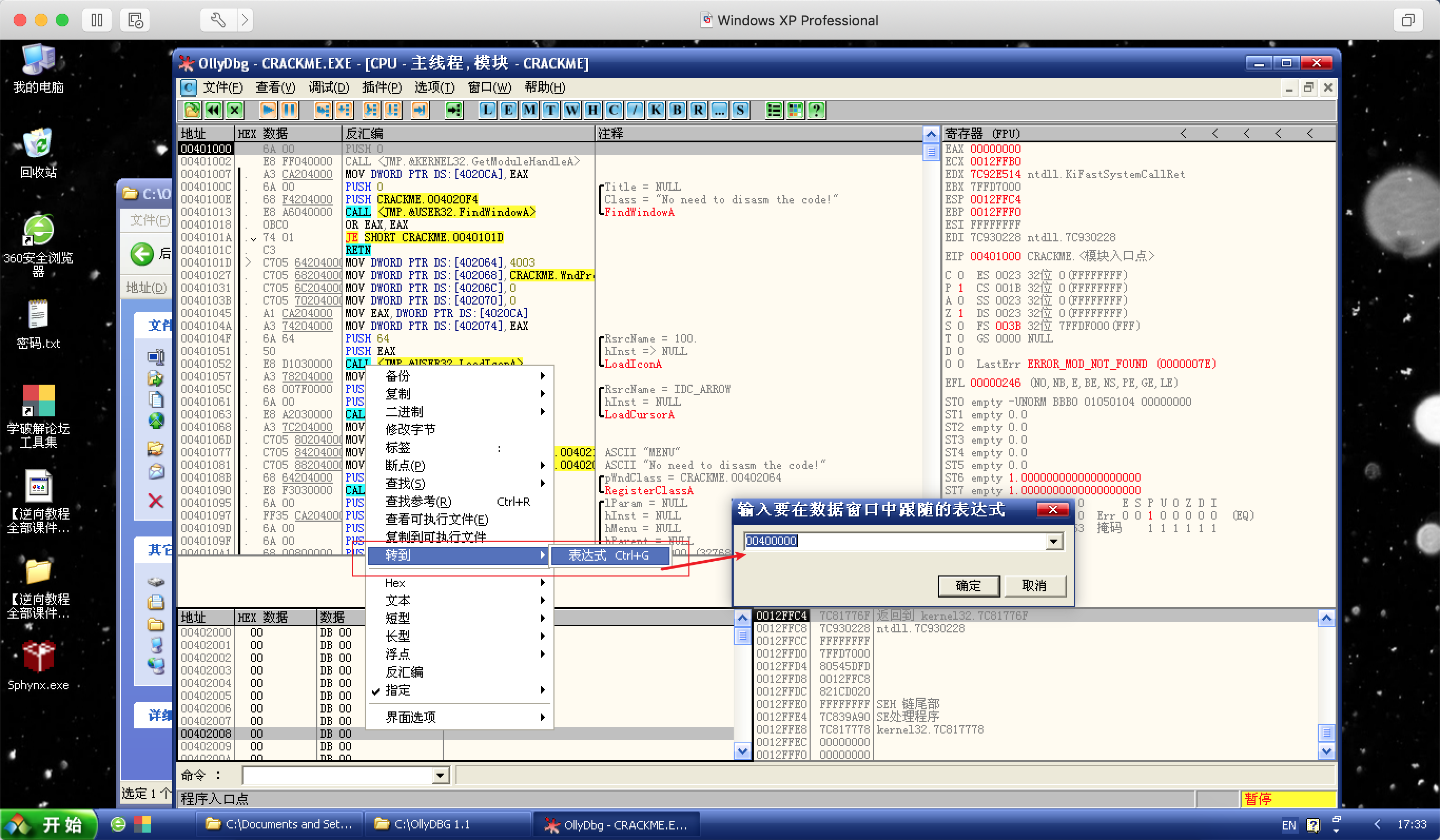Click the Pause execution toolbar icon
Screen dimensions: 1440x840
pos(290,110)
